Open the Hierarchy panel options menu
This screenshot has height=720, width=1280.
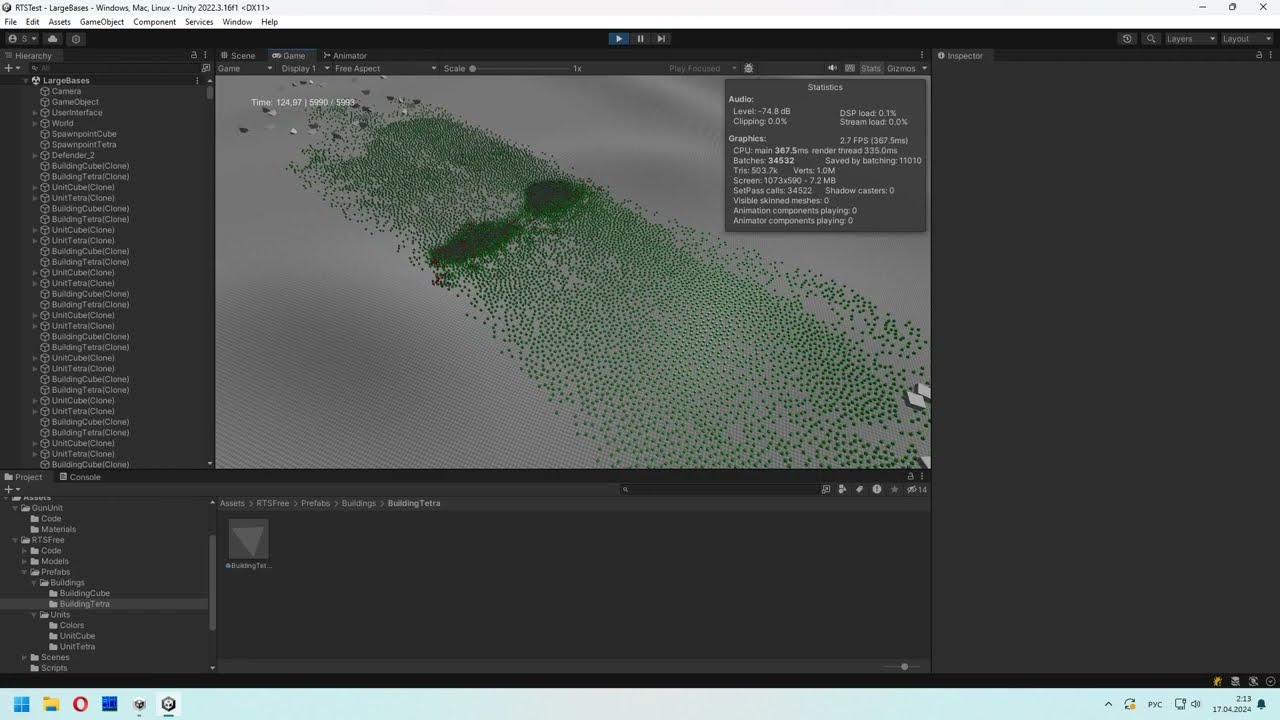tap(207, 56)
